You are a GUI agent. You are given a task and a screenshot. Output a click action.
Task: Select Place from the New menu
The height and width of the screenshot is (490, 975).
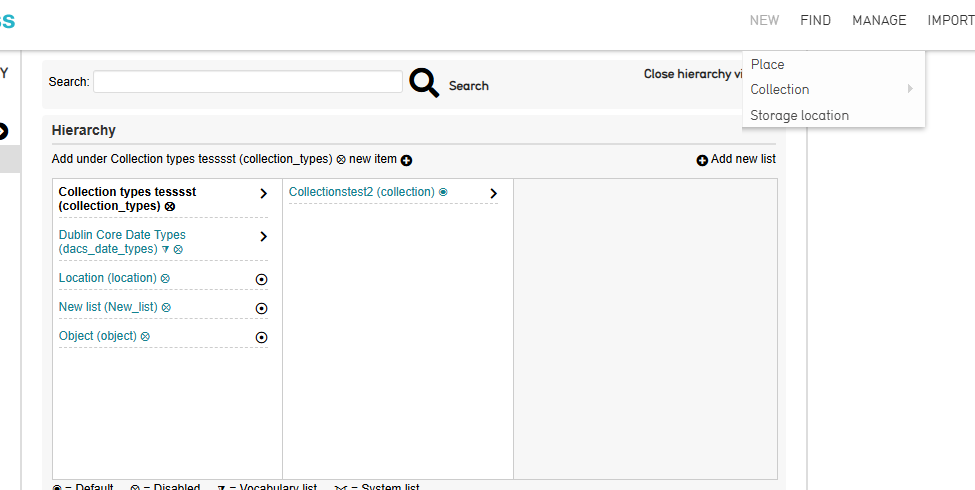768,65
